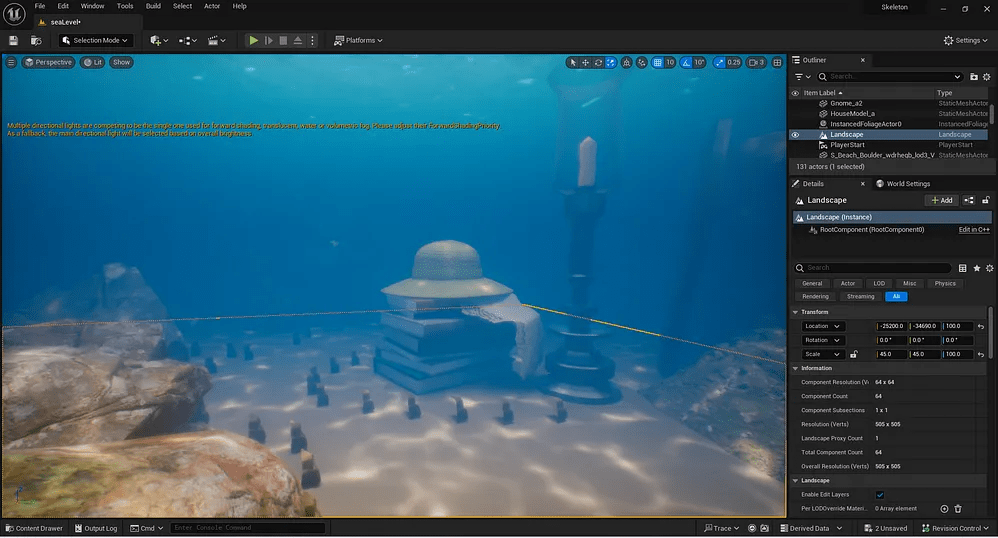Open the Selection Mode dropdown
This screenshot has width=998, height=538.
click(x=95, y=40)
